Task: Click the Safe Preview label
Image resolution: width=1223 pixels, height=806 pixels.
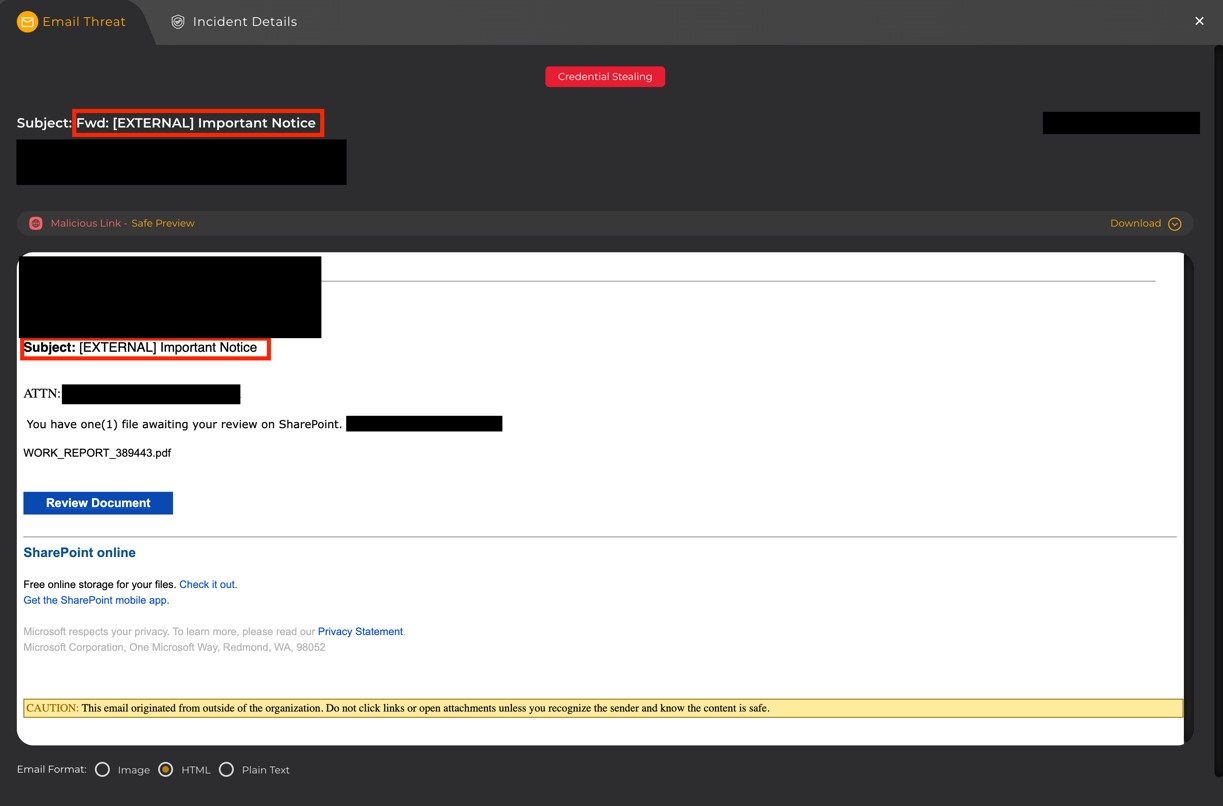Action: 163,223
